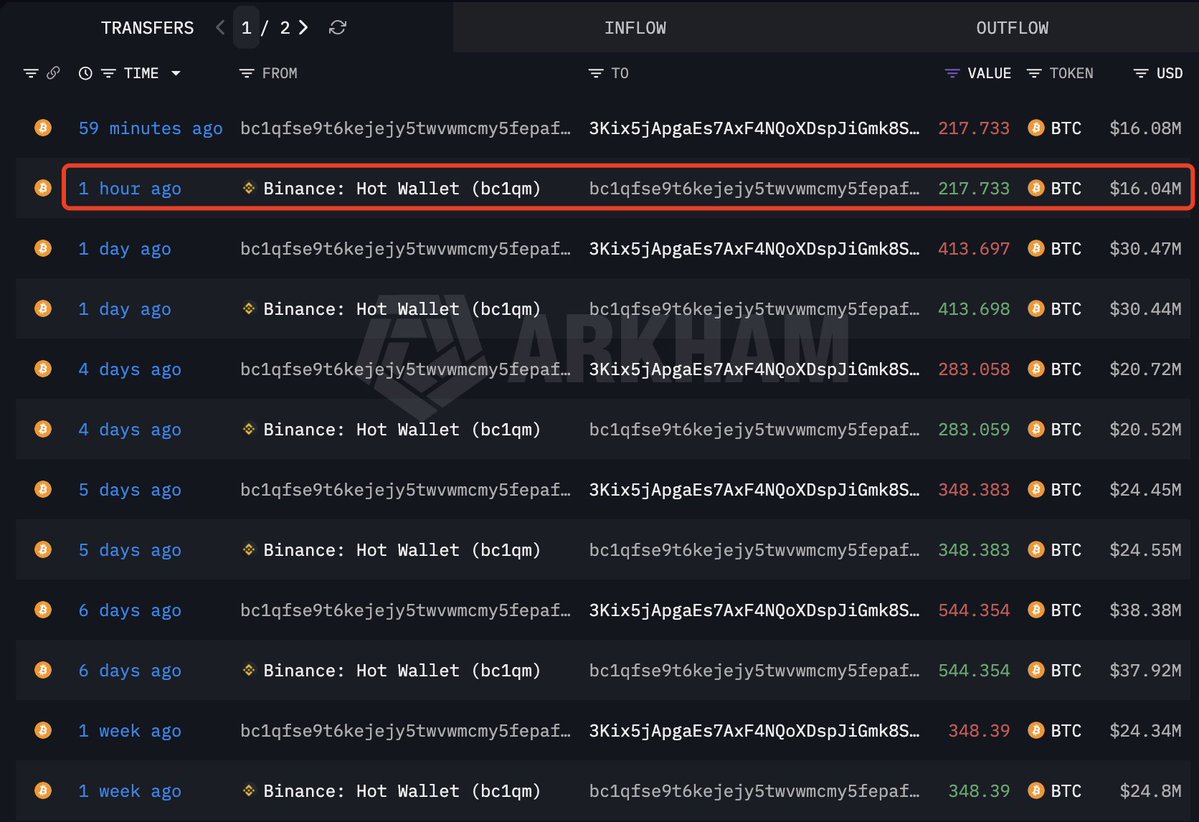The image size is (1199, 822).
Task: Click the BTC token label in $30.47M row
Action: click(x=1066, y=249)
